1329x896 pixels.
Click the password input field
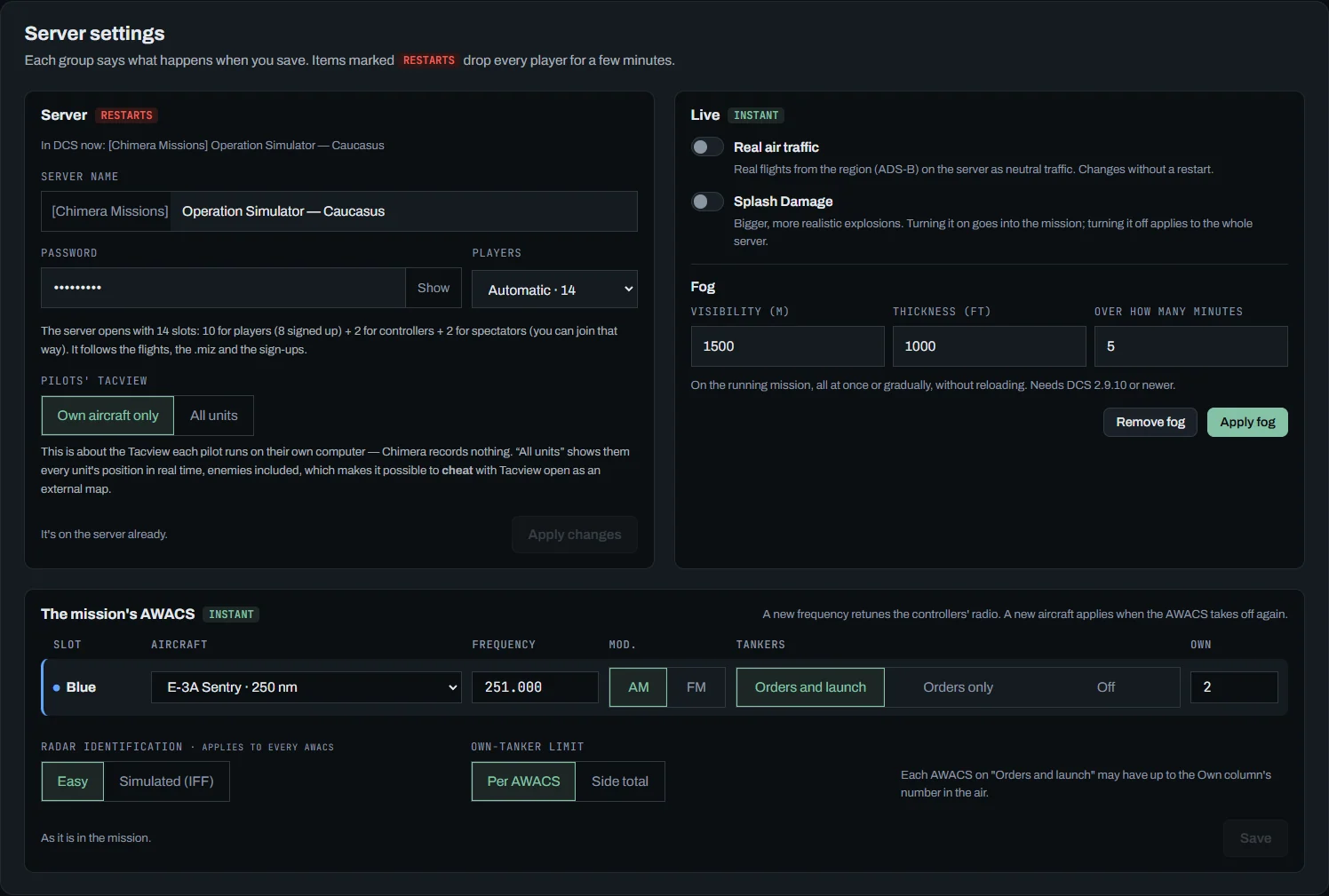[x=224, y=288]
